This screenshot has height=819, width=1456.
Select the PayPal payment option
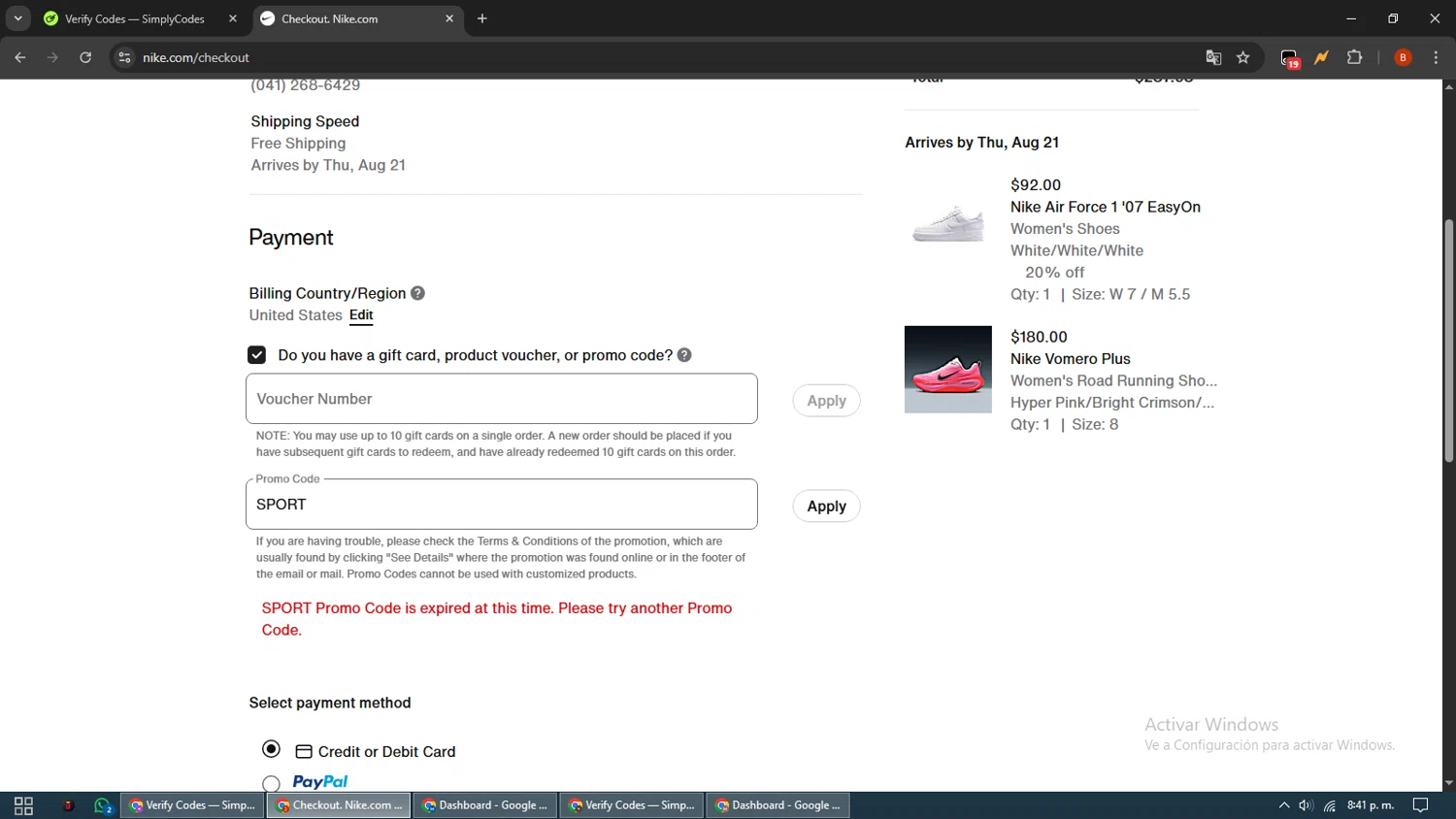point(272,783)
